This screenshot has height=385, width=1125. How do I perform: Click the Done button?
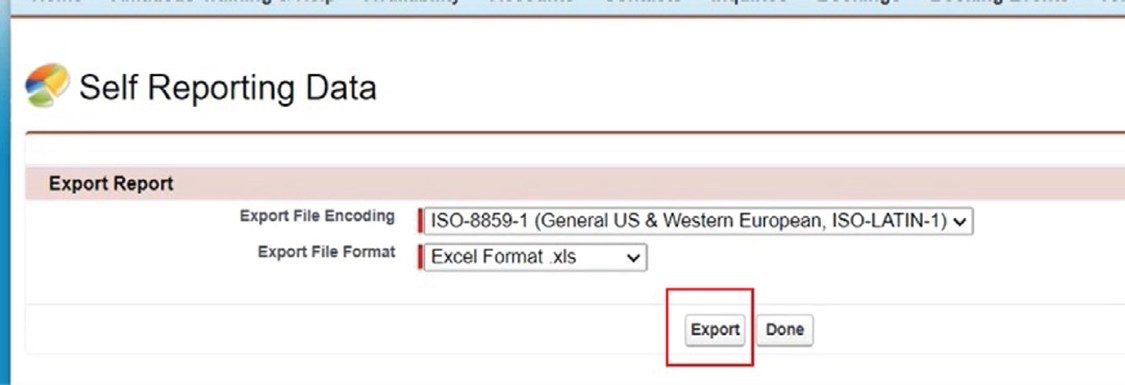tap(784, 330)
